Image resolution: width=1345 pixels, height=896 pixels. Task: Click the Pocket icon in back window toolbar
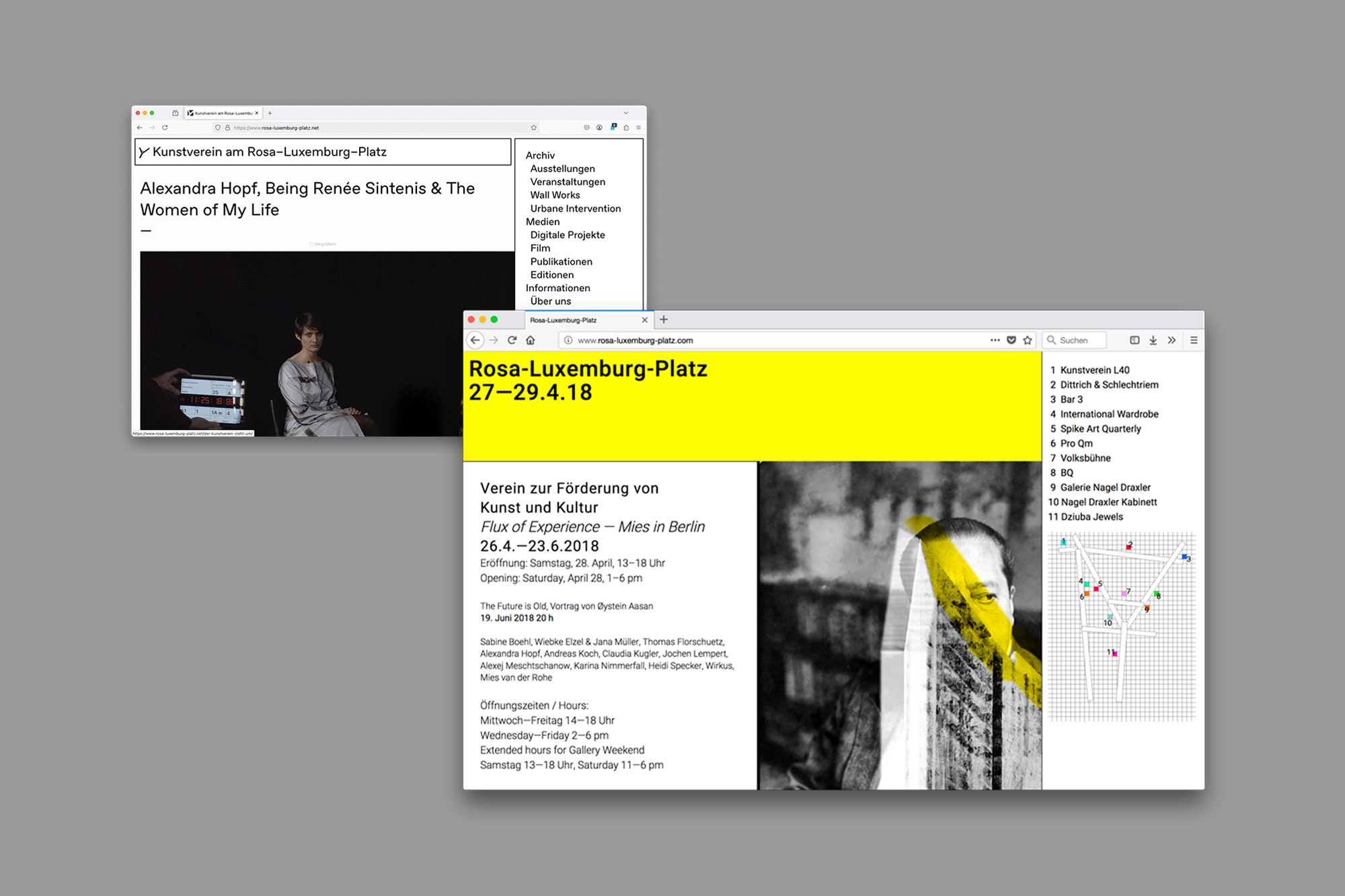[x=586, y=128]
